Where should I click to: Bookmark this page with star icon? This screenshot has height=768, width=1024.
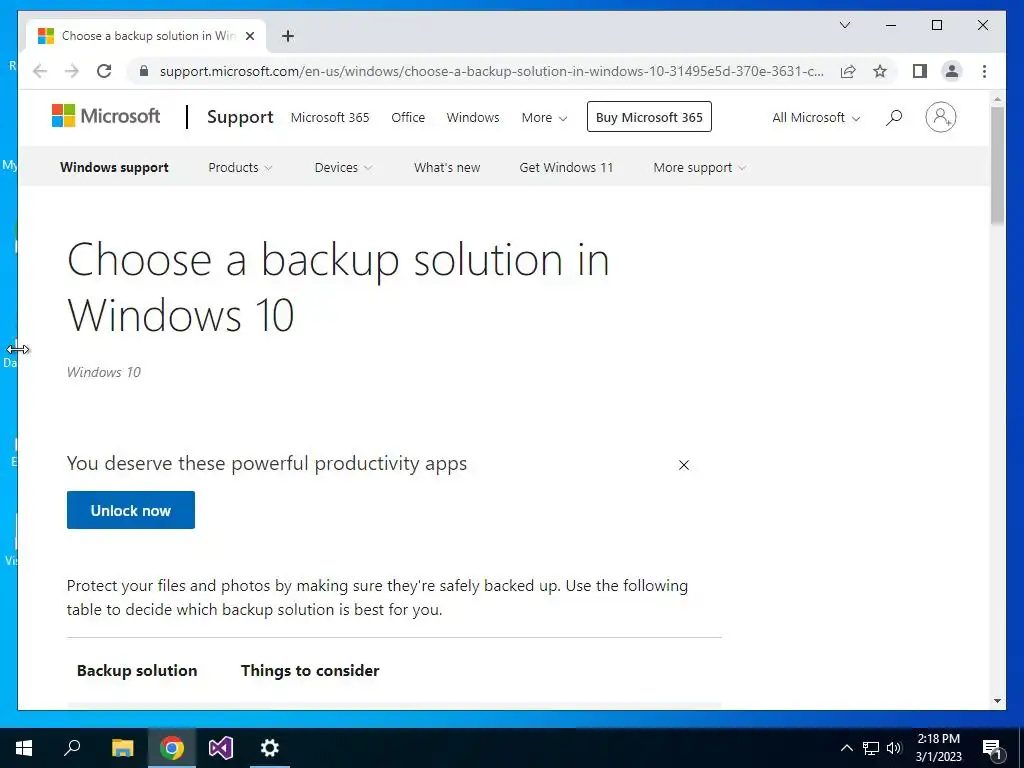tap(880, 71)
